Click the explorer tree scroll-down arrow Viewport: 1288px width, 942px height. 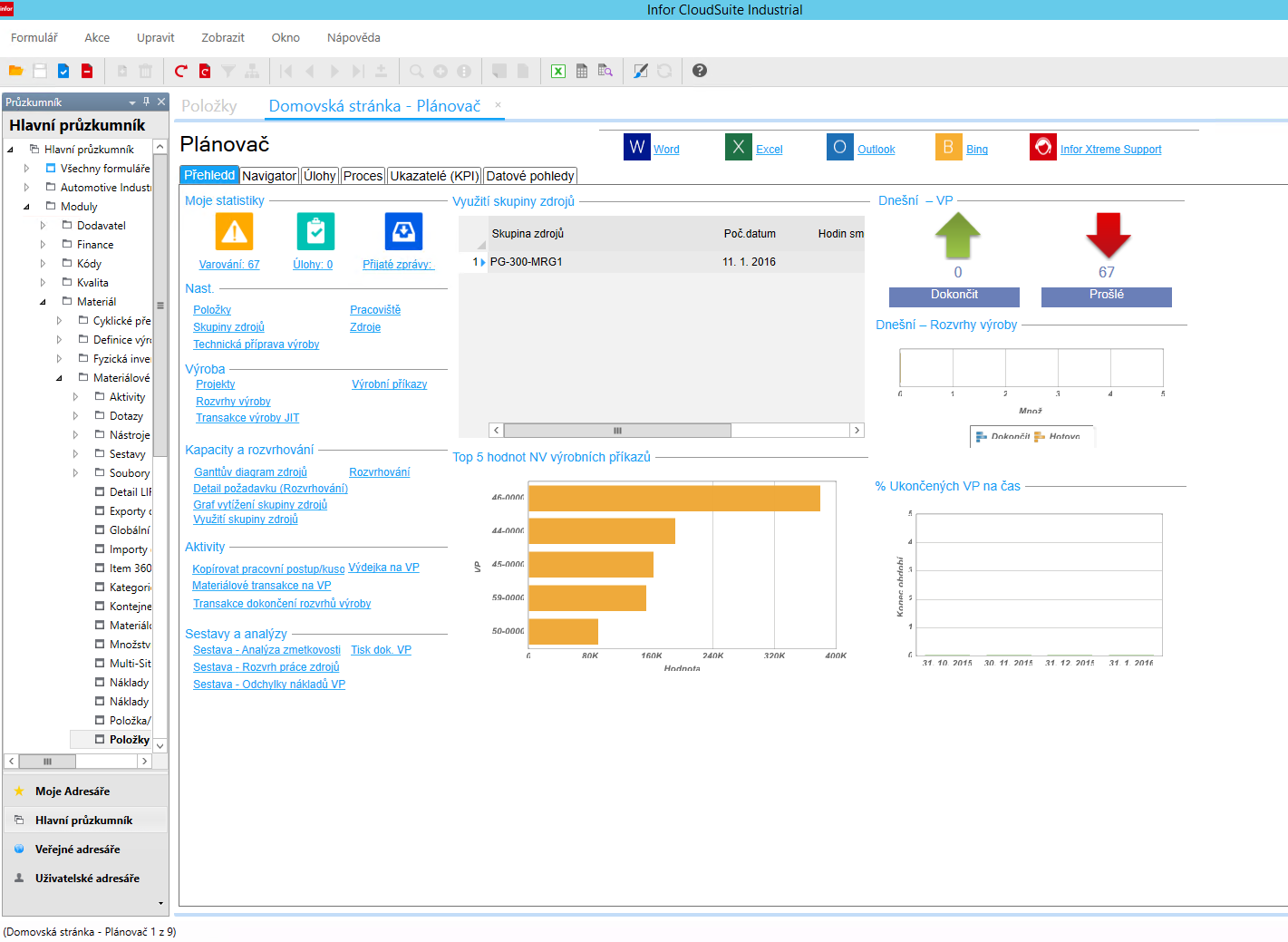coord(160,745)
